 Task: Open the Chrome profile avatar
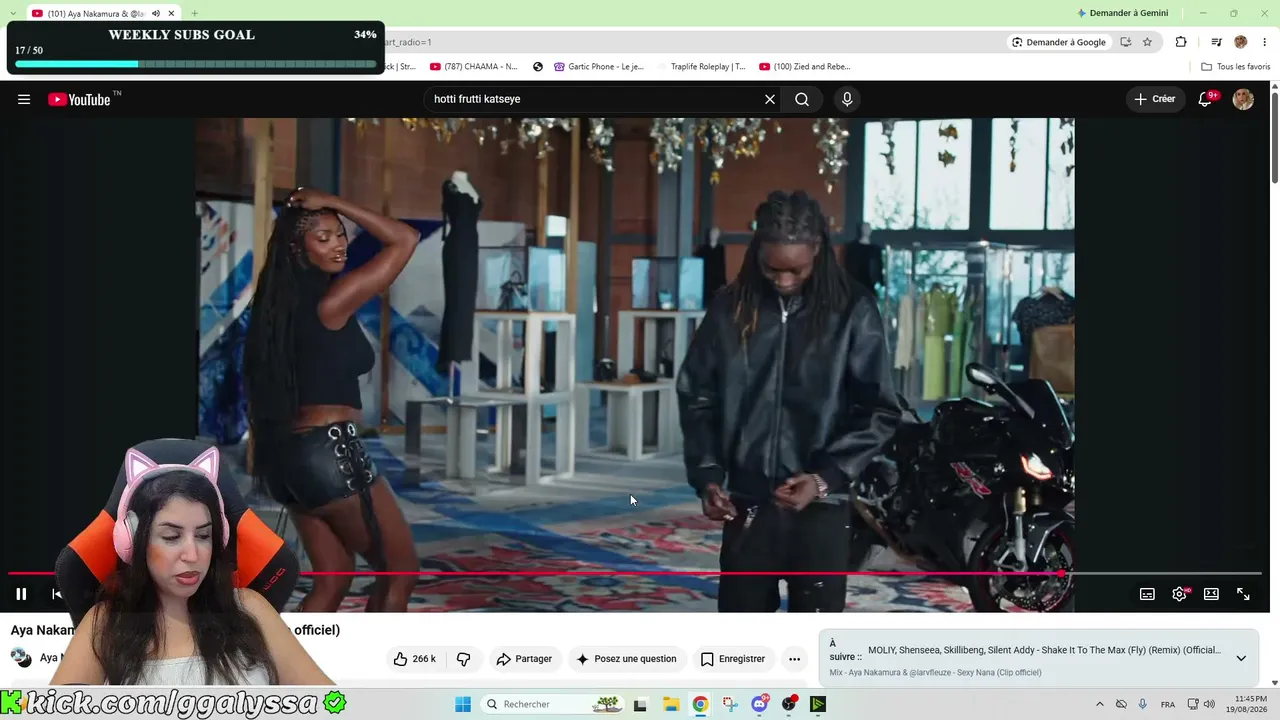click(x=1241, y=42)
